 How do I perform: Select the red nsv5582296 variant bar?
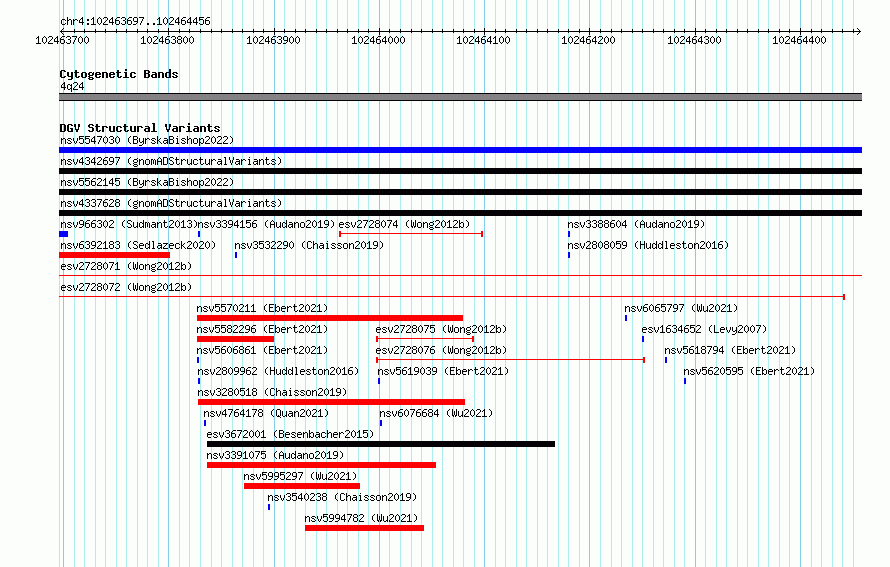coord(236,339)
